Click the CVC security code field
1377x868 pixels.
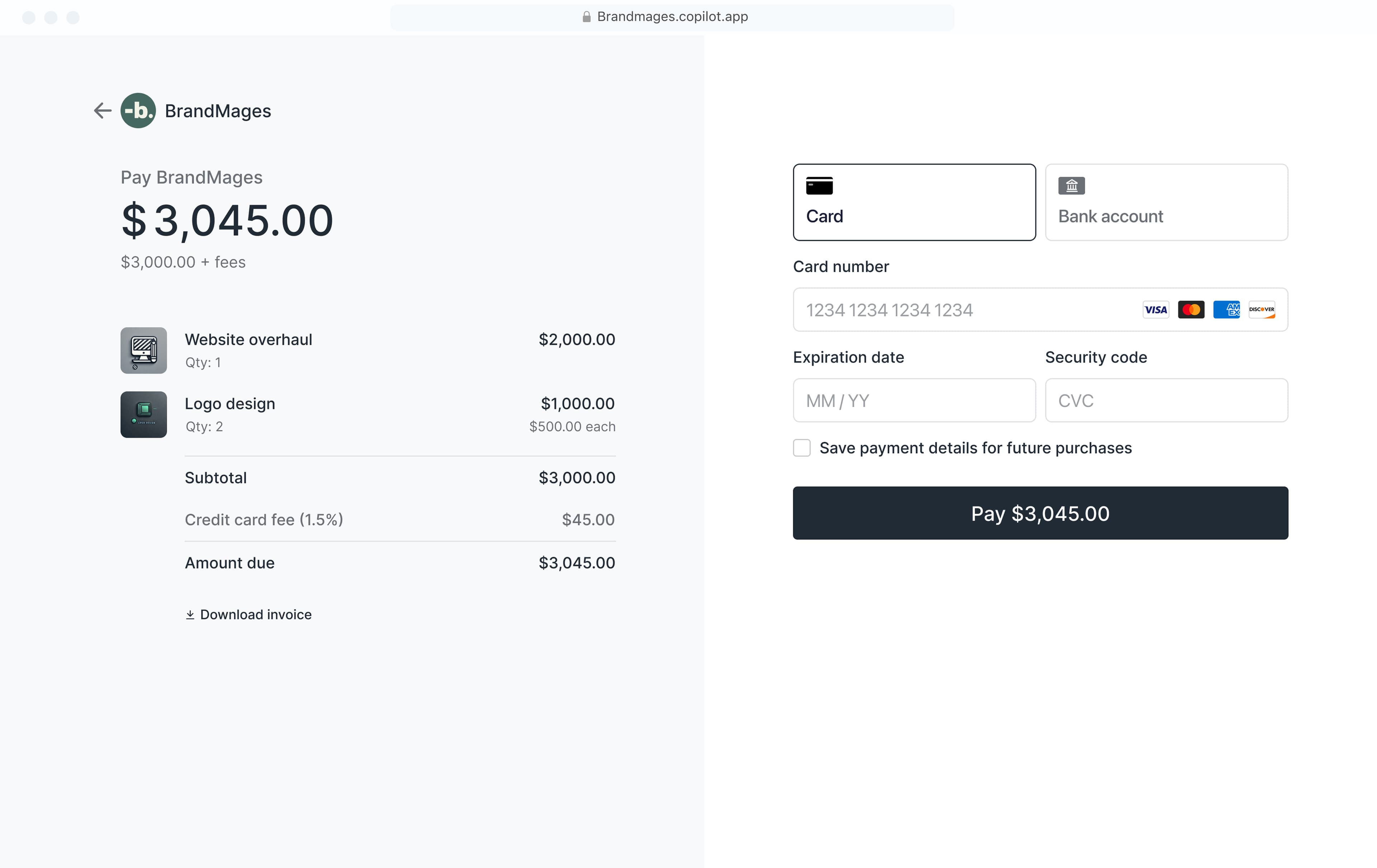pos(1166,401)
